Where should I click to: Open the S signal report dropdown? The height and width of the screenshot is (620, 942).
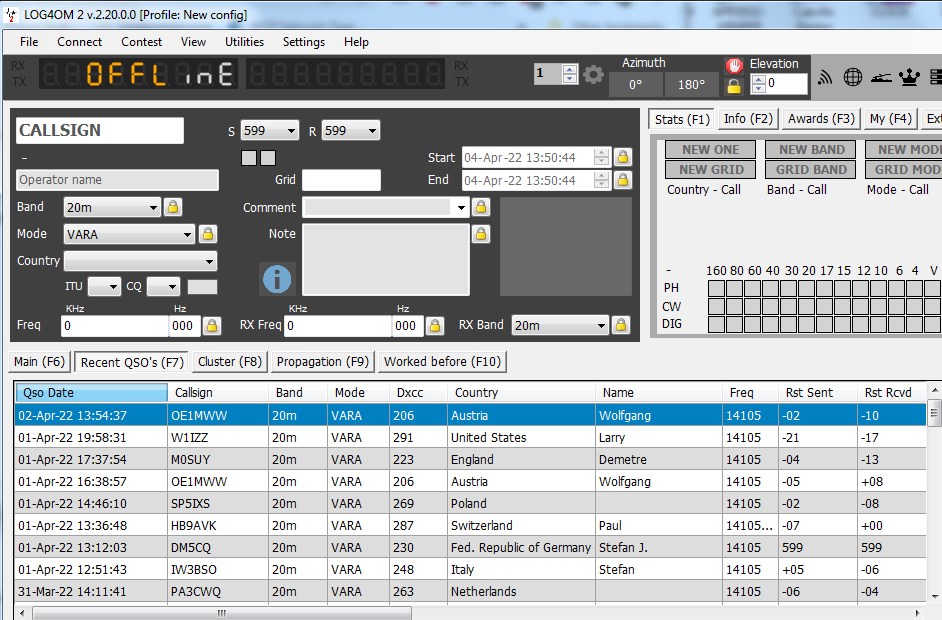click(291, 131)
